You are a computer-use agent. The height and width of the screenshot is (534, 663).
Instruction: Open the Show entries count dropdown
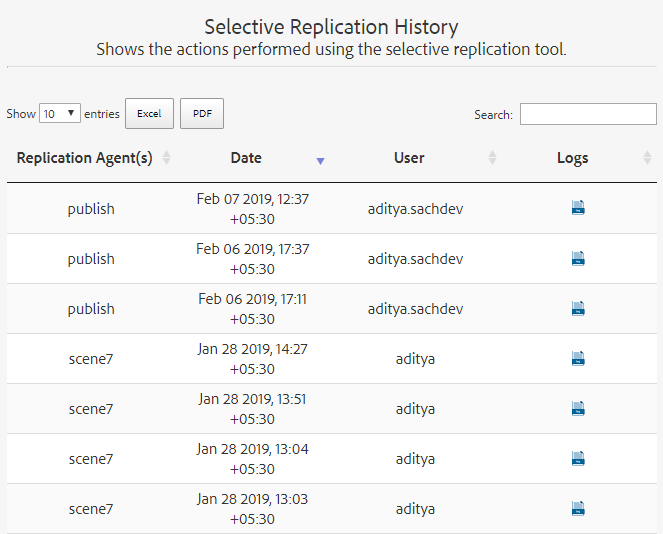[60, 113]
